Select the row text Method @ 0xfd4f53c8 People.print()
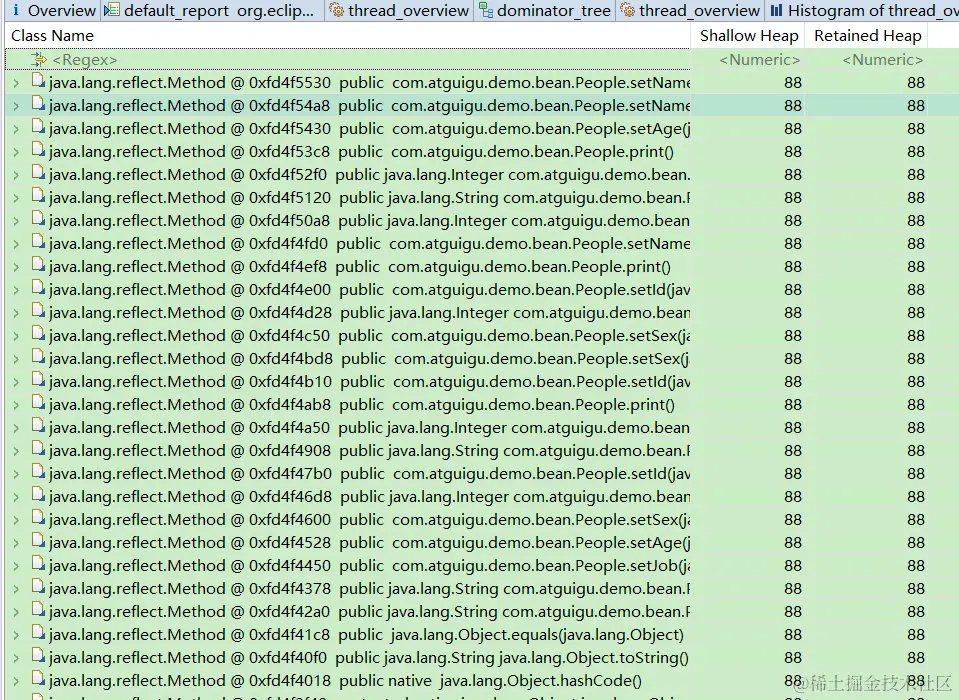The height and width of the screenshot is (700, 959). [x=361, y=152]
